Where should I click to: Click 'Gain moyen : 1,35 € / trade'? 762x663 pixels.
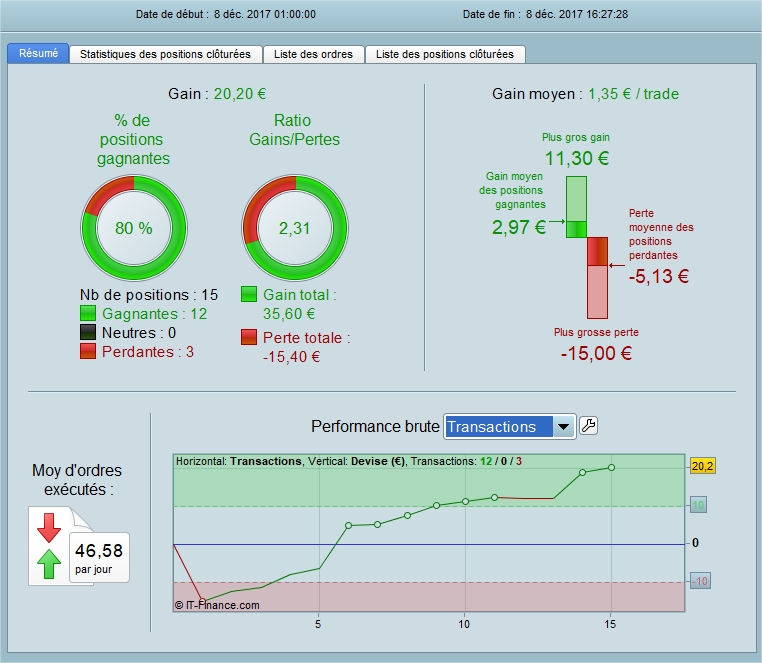585,94
